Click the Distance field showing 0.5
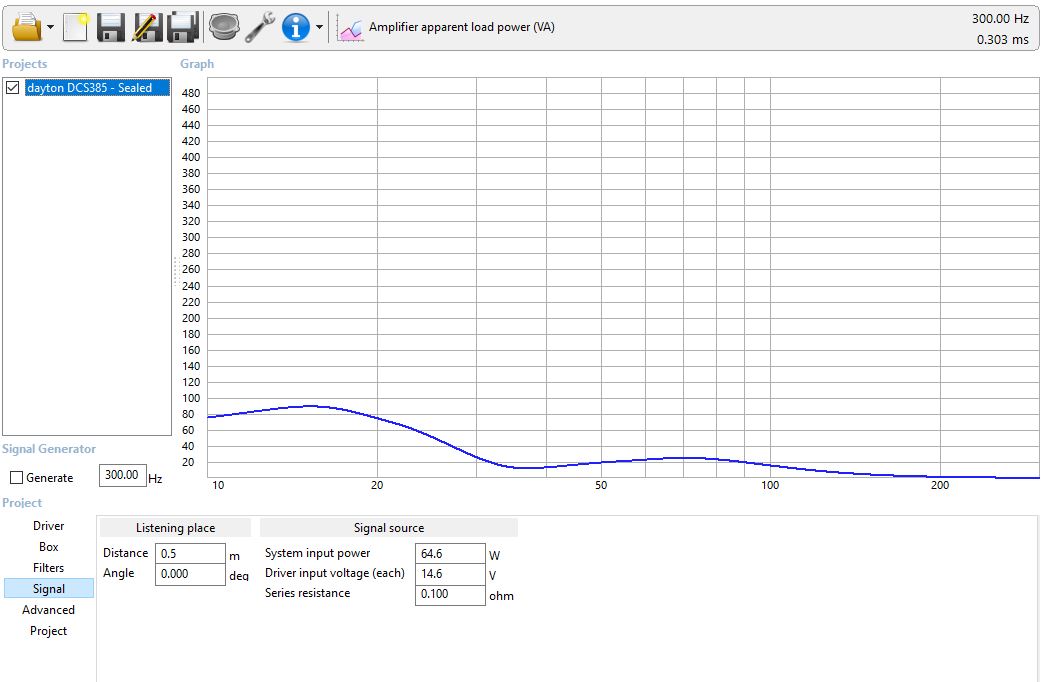Viewport: 1043px width, 682px height. tap(190, 554)
